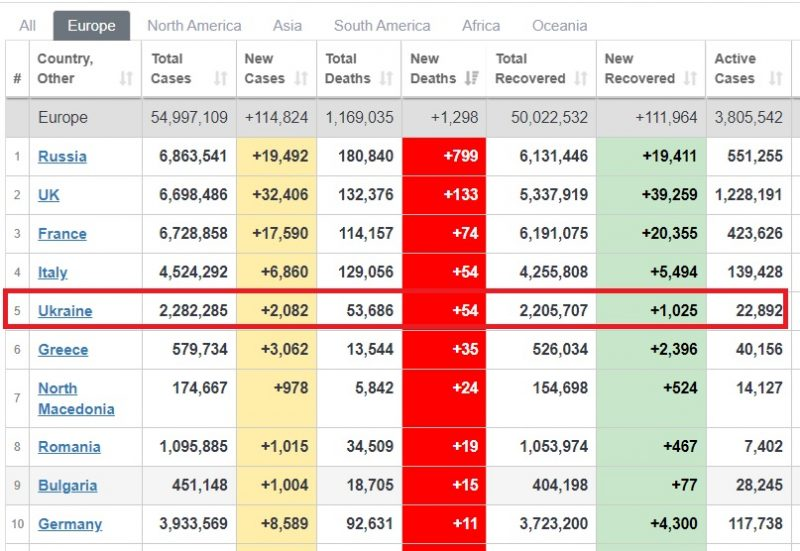Click Ukraine total cases 2,282,285
Screen dimensions: 800x551
tap(193, 311)
